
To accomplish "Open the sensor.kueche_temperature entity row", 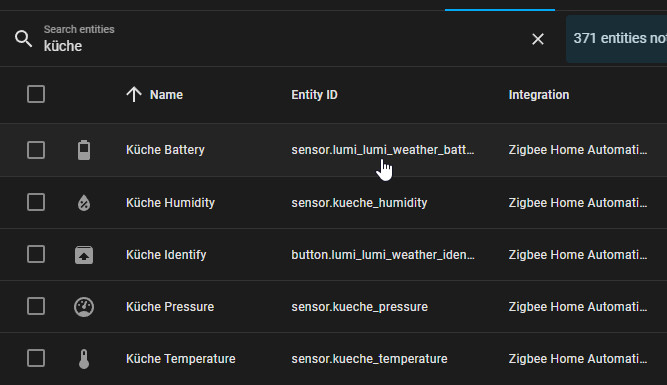I will tap(334, 359).
